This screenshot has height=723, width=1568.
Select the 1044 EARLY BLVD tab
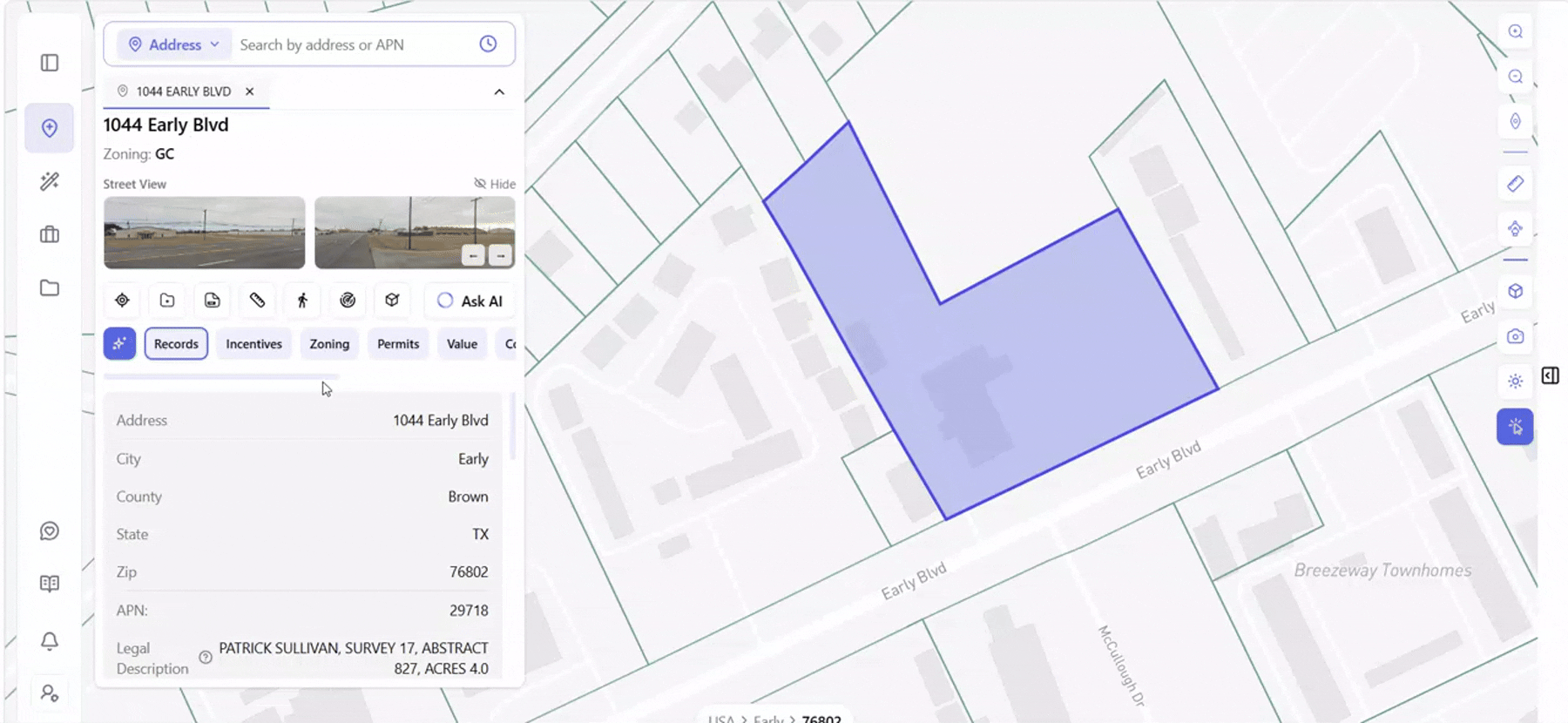click(184, 91)
